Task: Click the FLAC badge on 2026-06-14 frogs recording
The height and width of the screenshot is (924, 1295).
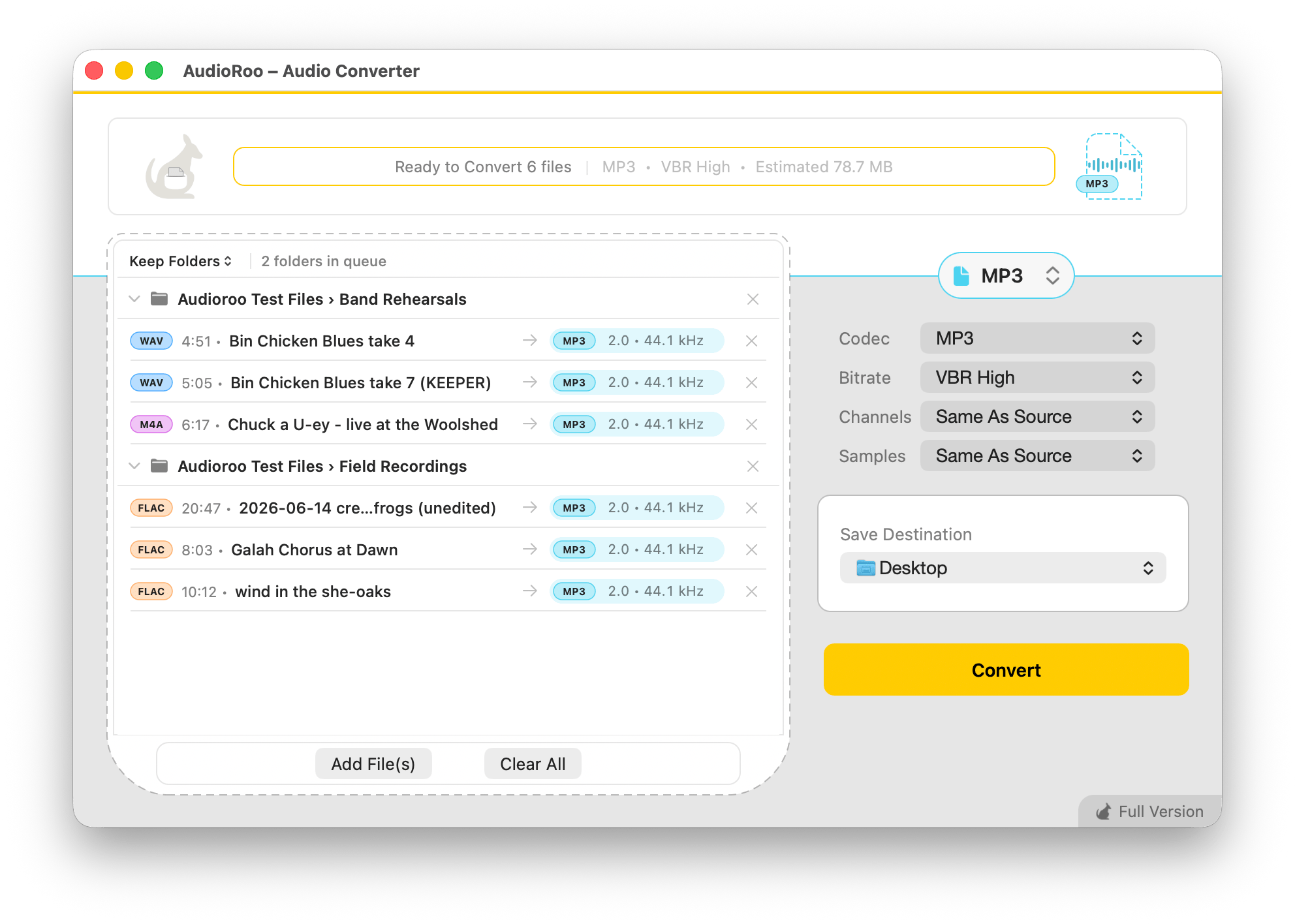Action: tap(151, 508)
